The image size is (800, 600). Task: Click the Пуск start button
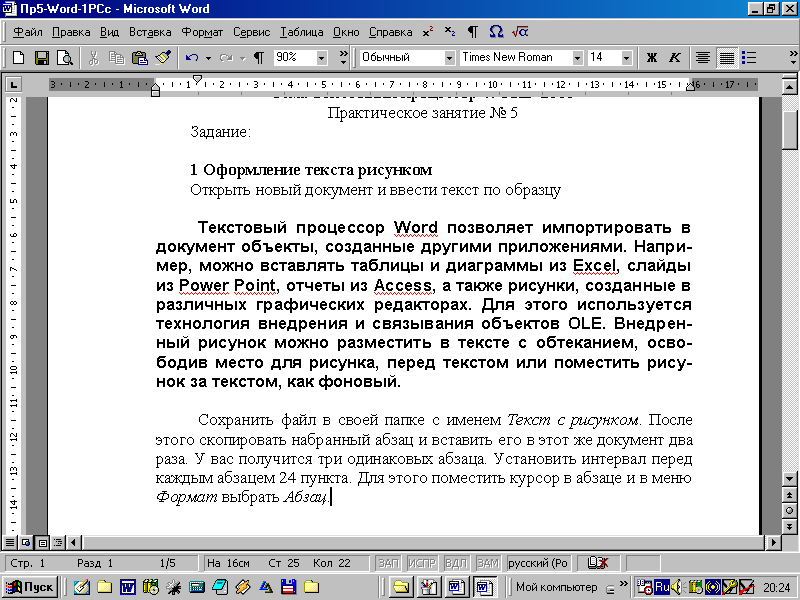point(30,587)
